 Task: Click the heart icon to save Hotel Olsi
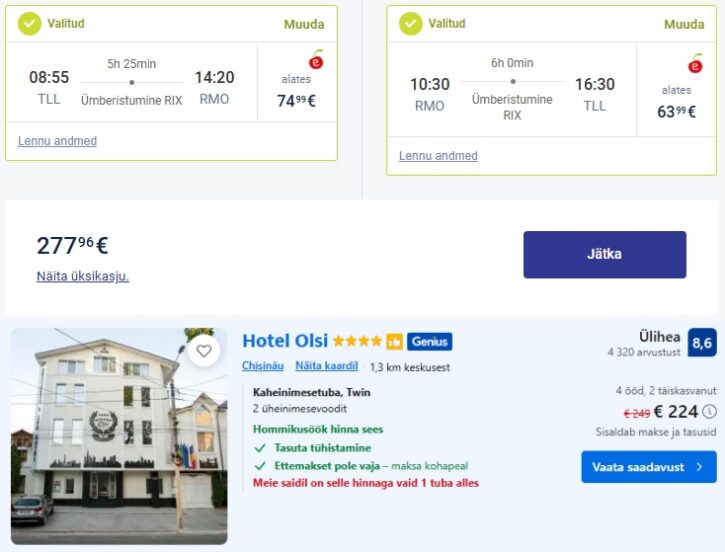pyautogui.click(x=204, y=351)
